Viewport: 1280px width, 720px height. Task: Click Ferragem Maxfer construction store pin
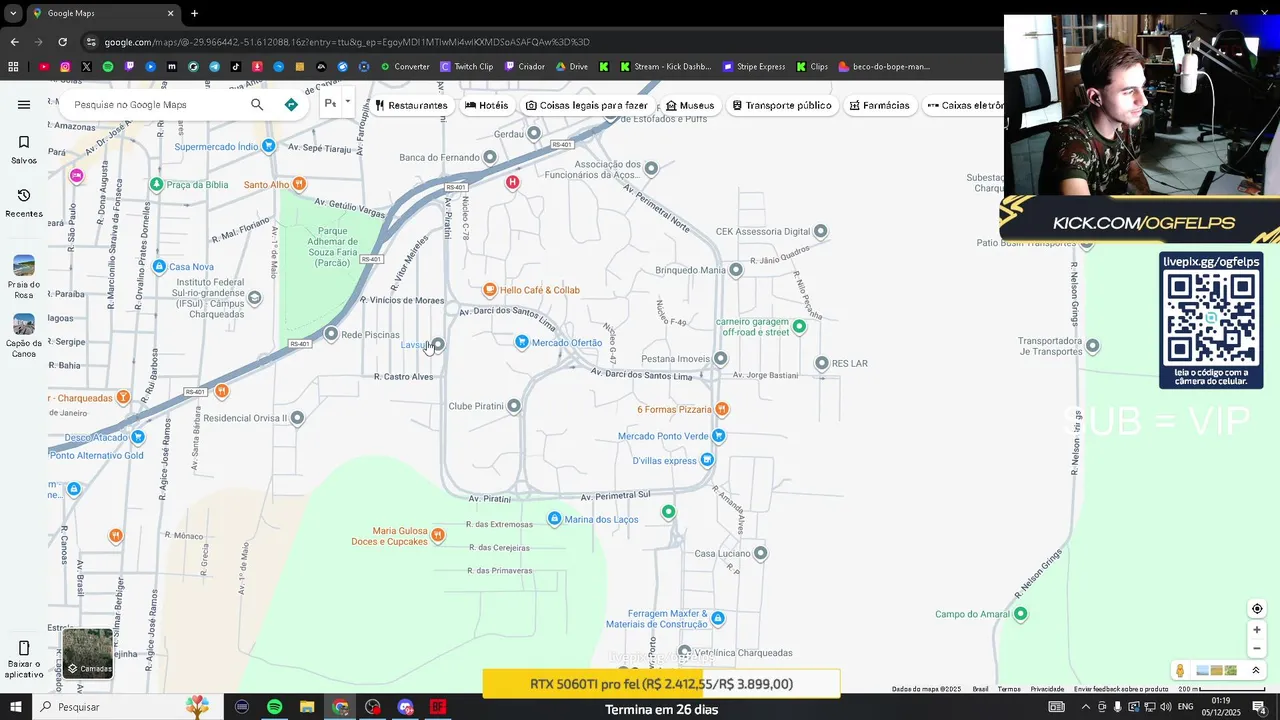[x=717, y=618]
